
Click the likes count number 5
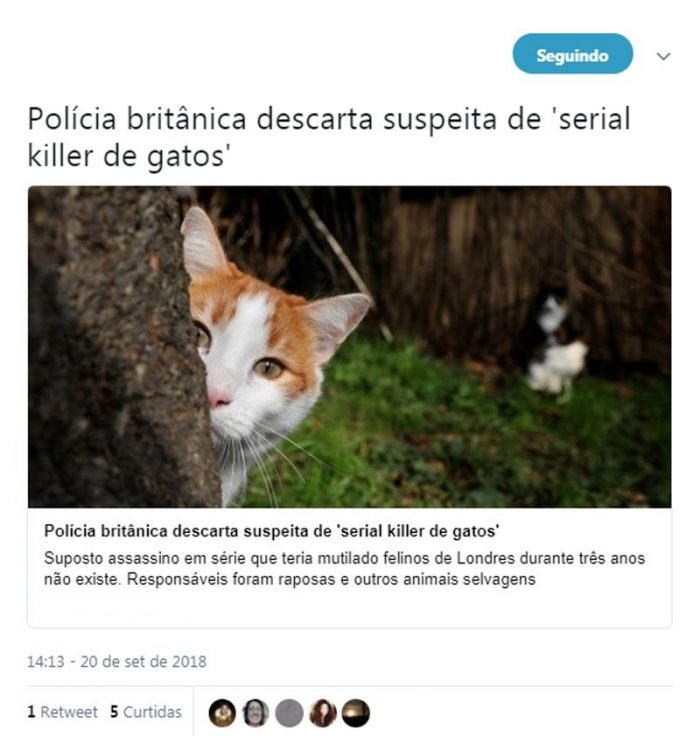tap(114, 712)
